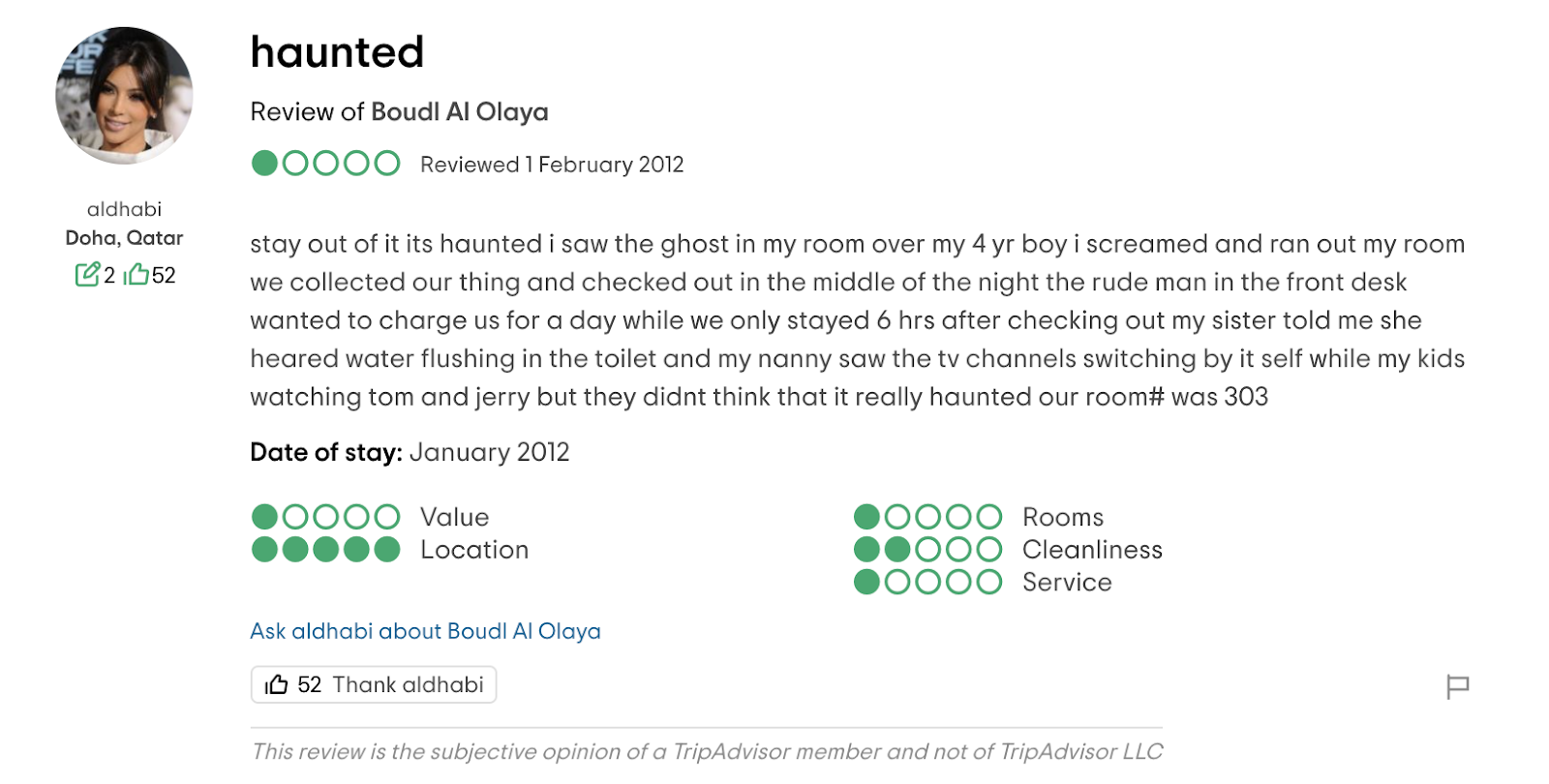Click the TripAdvisor subjective opinion disclaimer
This screenshot has width=1549, height=784.
point(707,752)
